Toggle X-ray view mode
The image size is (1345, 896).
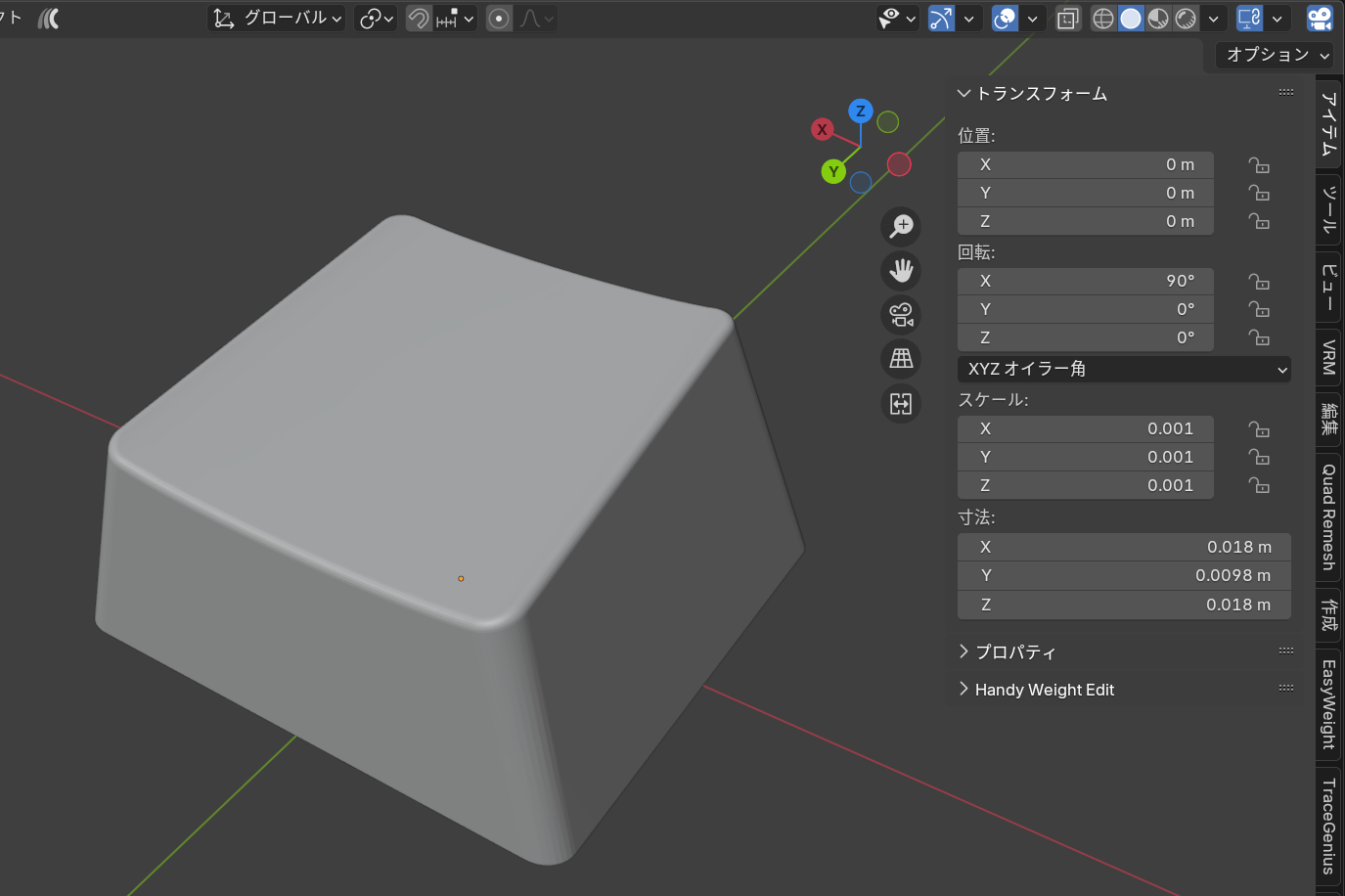(x=1067, y=19)
